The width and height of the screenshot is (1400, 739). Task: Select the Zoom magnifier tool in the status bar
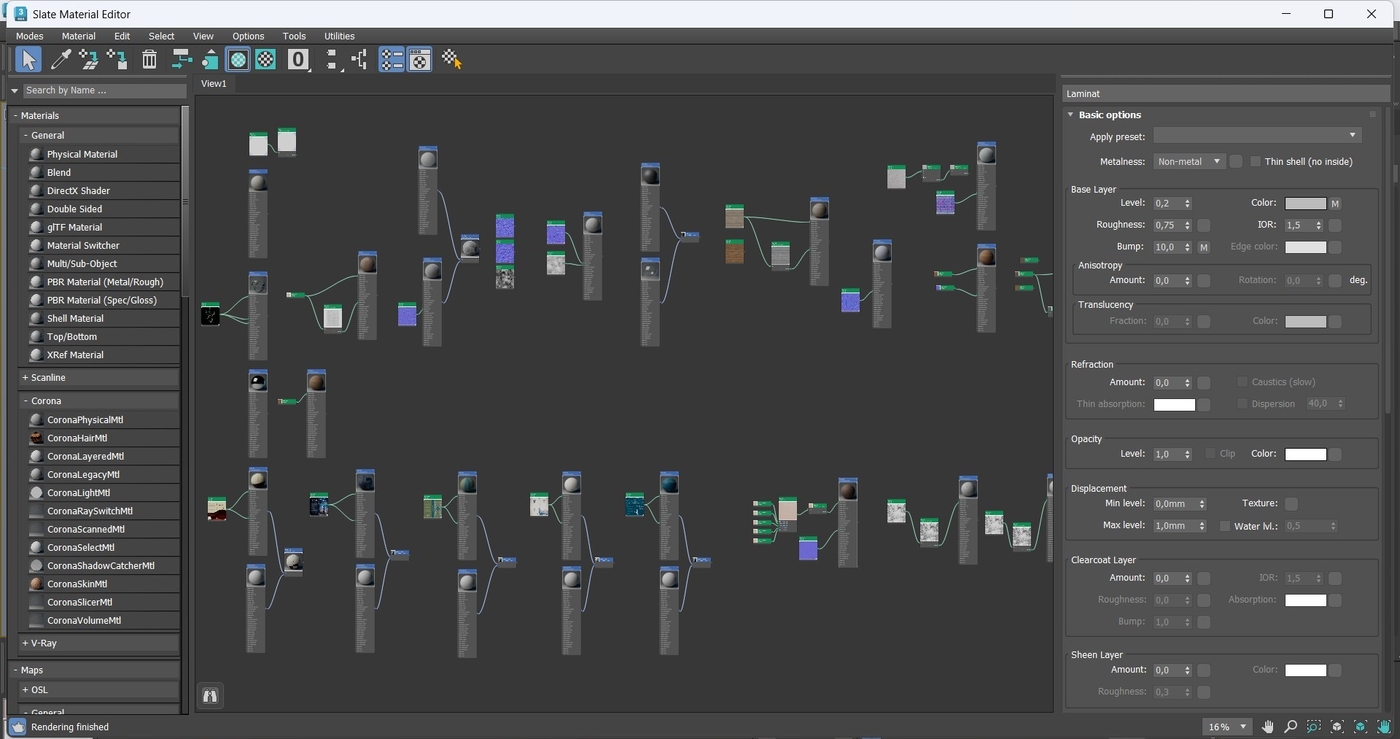pyautogui.click(x=1290, y=727)
